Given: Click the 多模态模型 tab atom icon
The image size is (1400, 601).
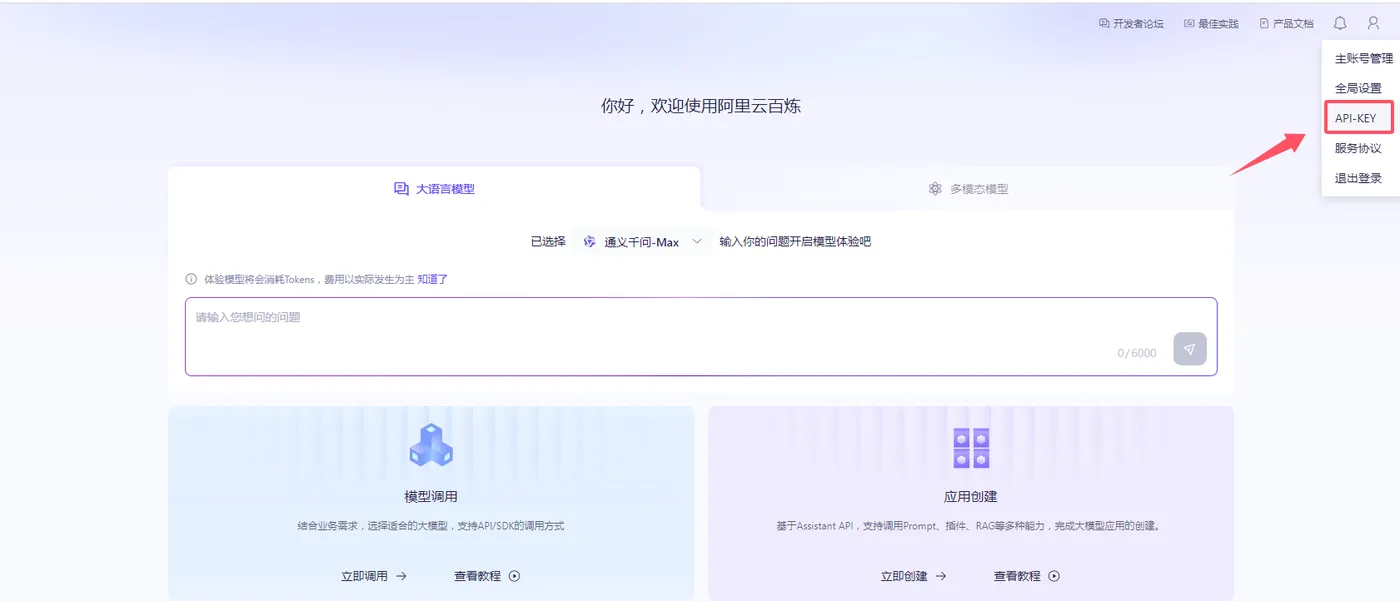Looking at the screenshot, I should 935,188.
